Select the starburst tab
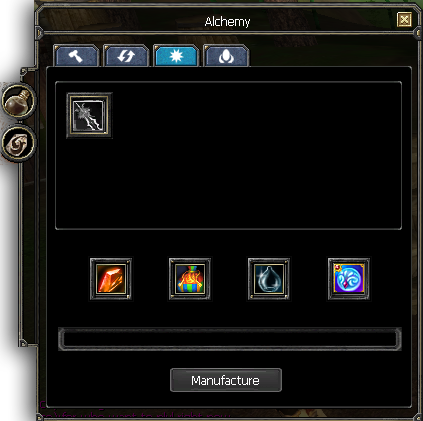This screenshot has height=421, width=423. (176, 56)
